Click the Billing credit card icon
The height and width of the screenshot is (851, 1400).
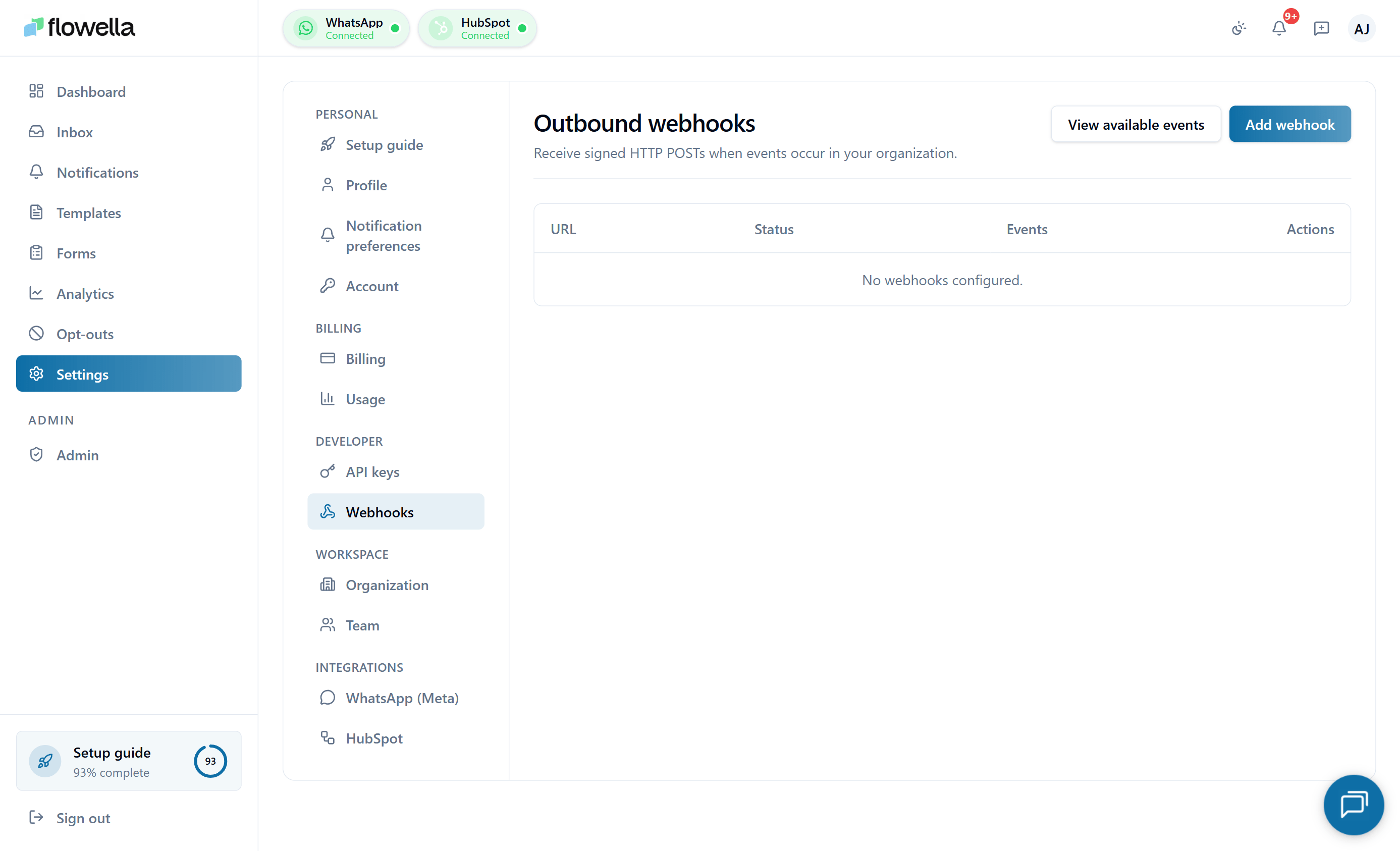(327, 358)
